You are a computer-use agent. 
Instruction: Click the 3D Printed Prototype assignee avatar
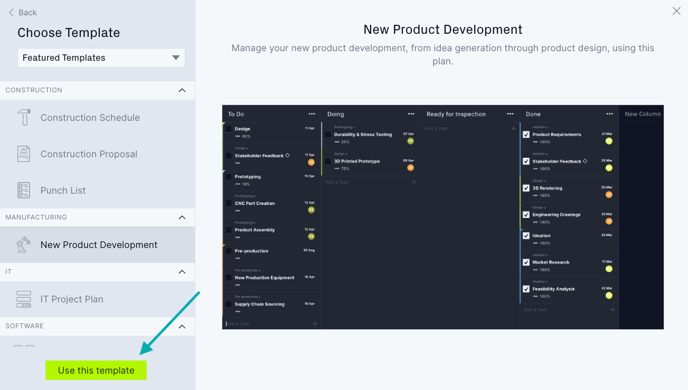tap(410, 168)
